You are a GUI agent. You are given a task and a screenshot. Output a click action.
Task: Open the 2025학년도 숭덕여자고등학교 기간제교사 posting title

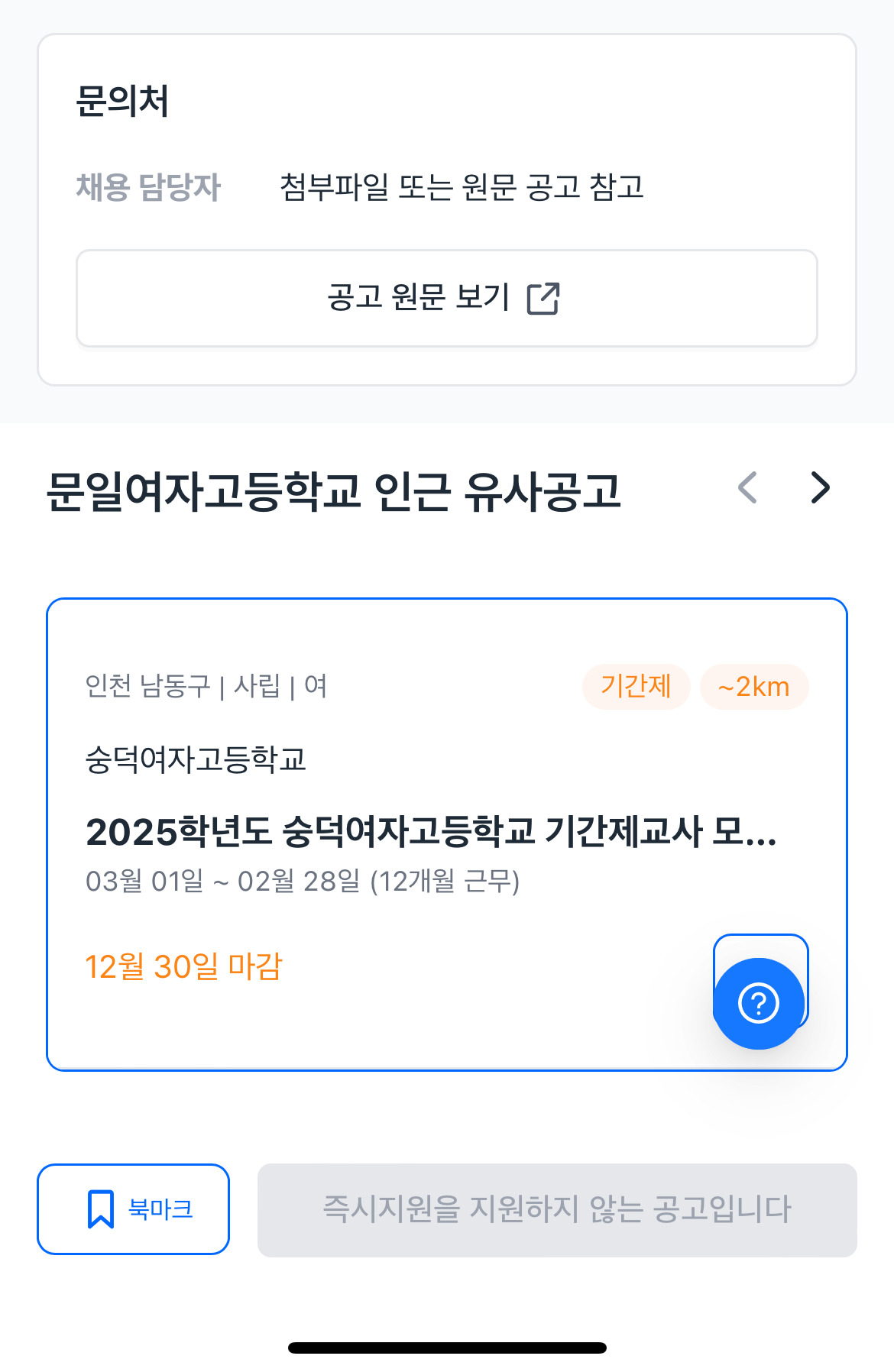431,832
